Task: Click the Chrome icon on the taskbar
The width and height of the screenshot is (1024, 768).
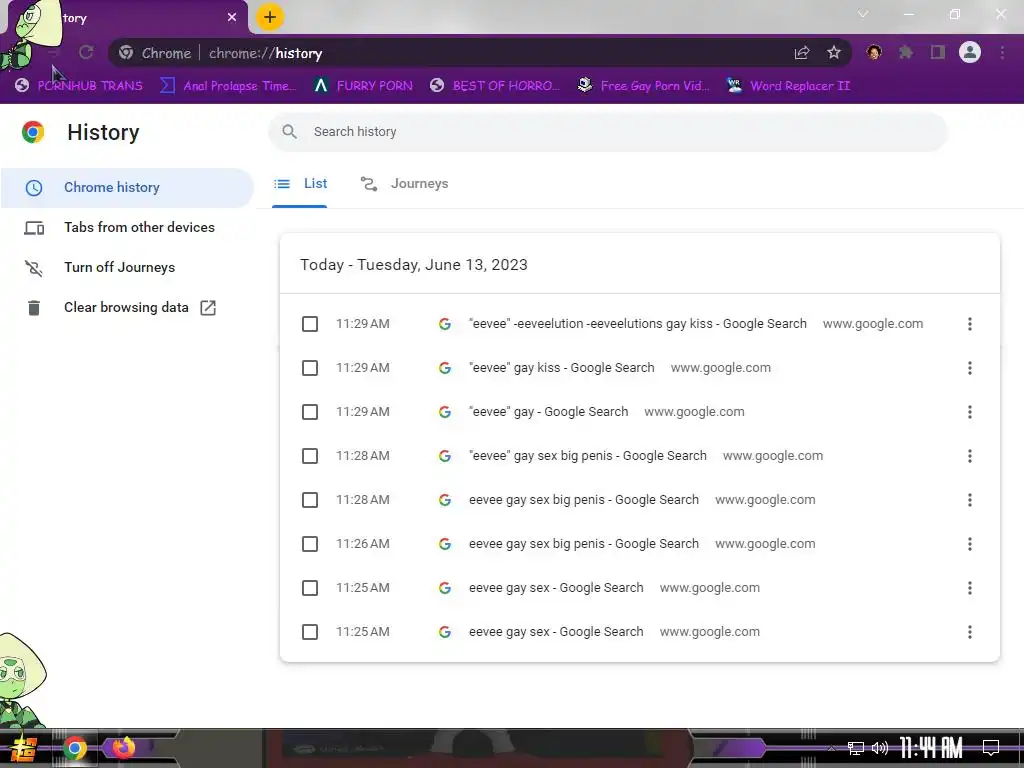Action: coord(75,748)
